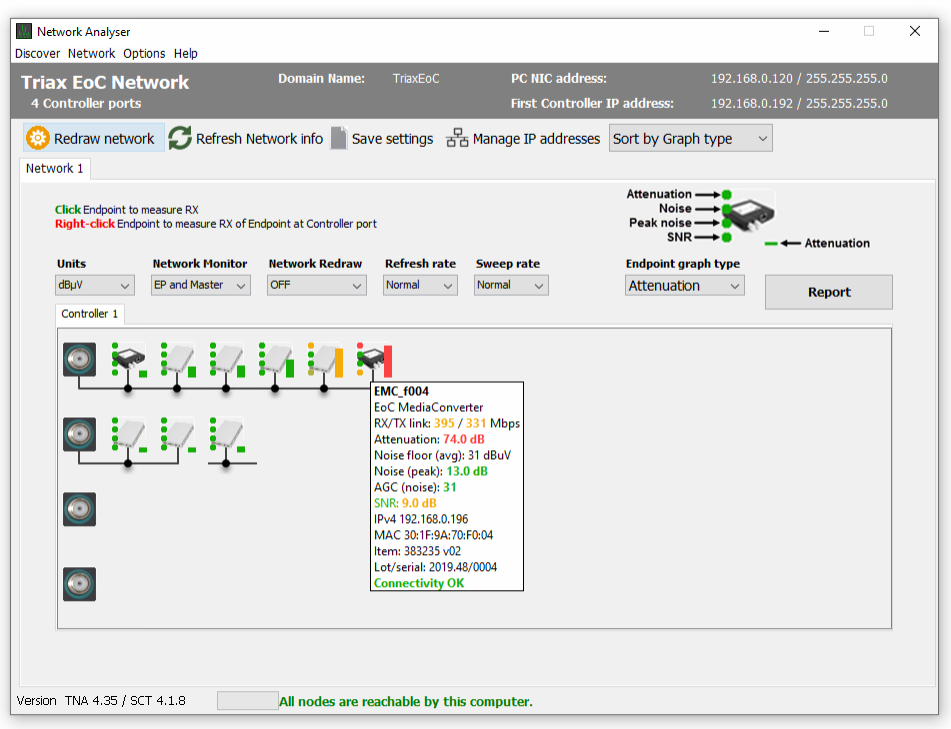Click the PC NIC address 192.168.0.120 value
The height and width of the screenshot is (729, 951).
(x=799, y=79)
